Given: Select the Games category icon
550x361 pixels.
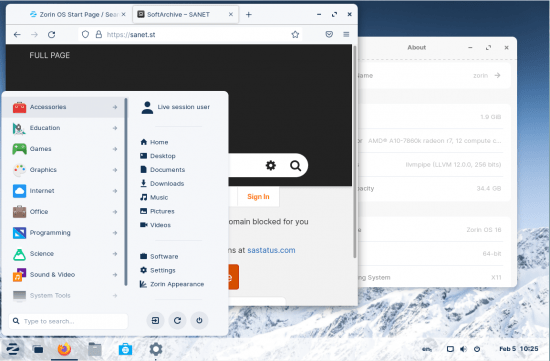Looking at the screenshot, I should coord(19,149).
